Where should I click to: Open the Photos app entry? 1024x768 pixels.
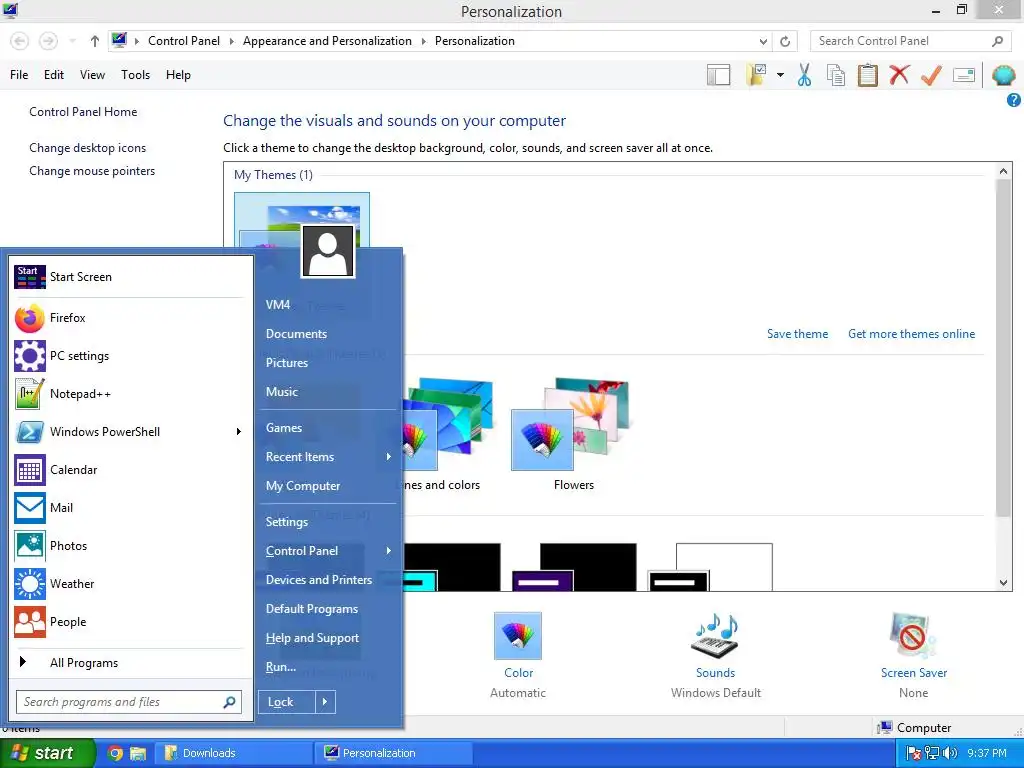click(x=128, y=546)
